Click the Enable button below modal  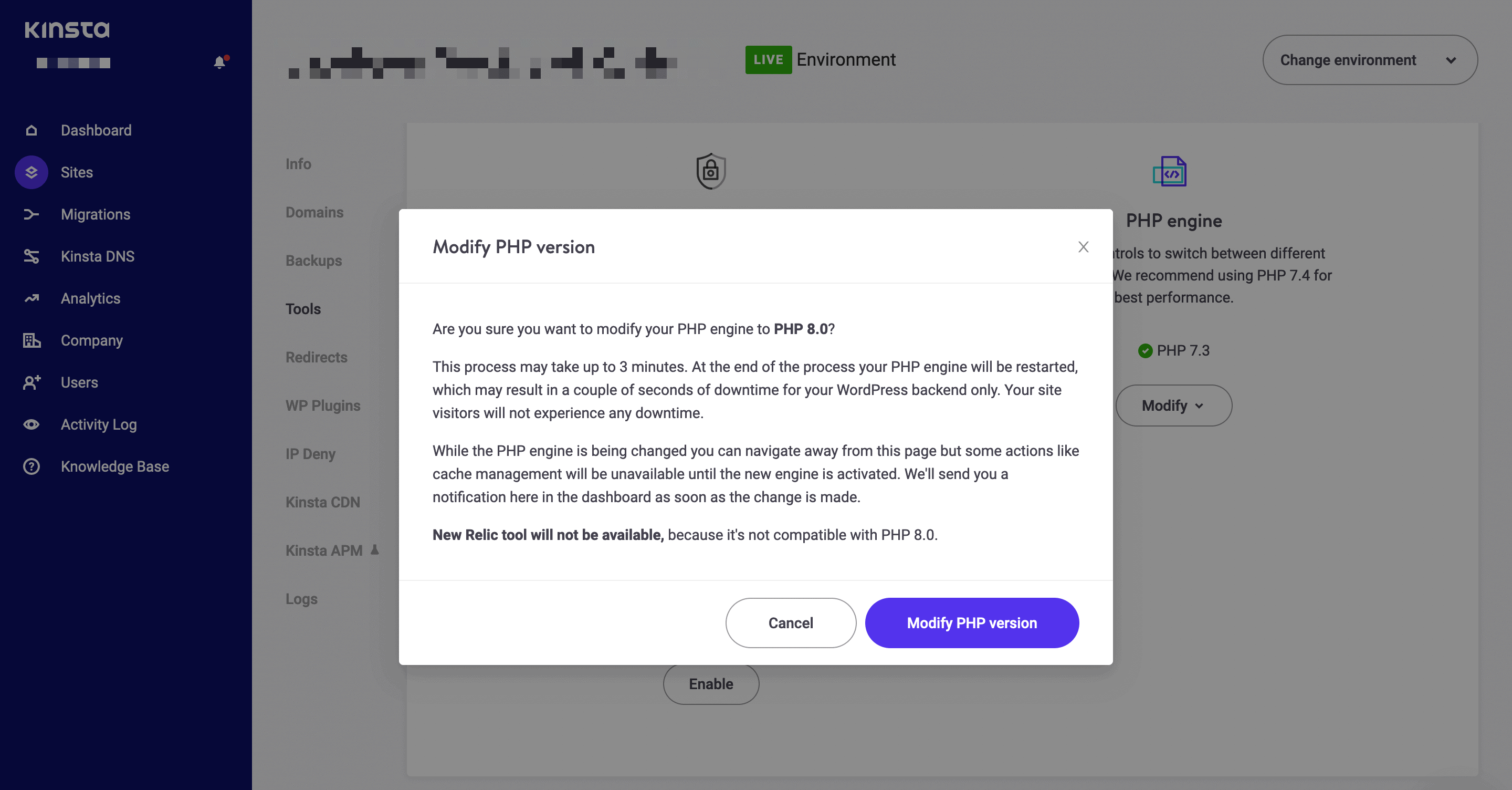click(711, 683)
